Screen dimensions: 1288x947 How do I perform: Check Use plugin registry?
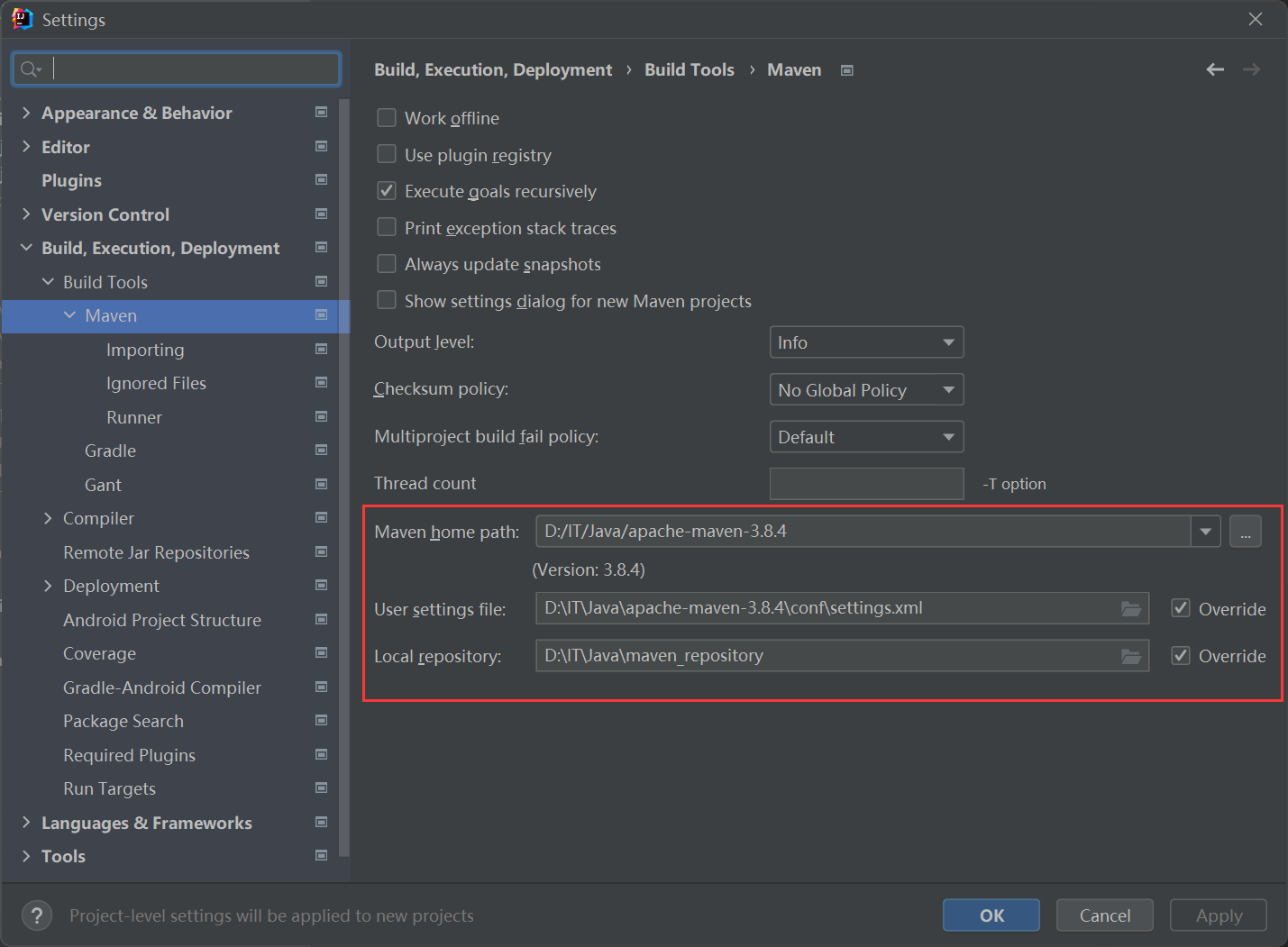tap(387, 154)
